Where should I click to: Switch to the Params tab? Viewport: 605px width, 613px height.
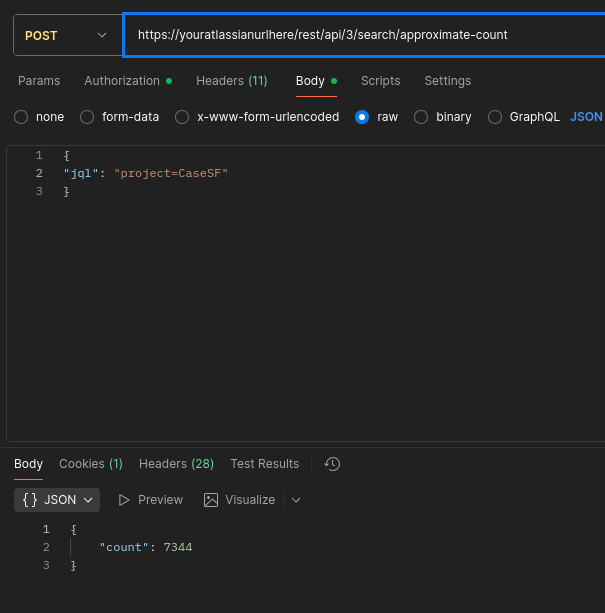click(x=39, y=81)
